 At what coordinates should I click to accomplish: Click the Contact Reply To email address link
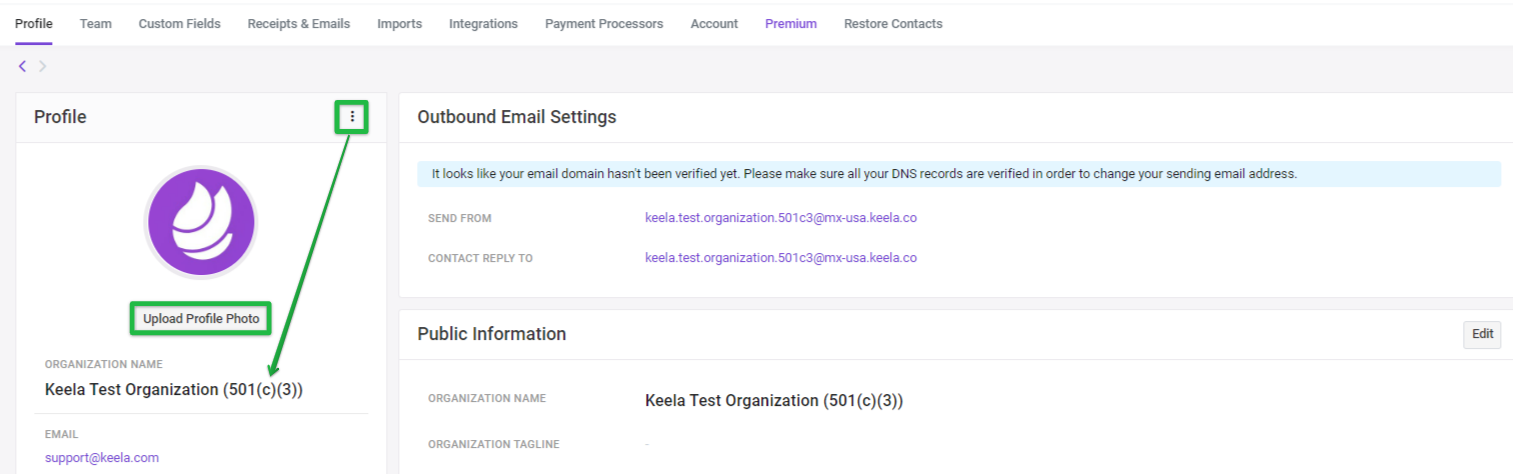(x=781, y=257)
